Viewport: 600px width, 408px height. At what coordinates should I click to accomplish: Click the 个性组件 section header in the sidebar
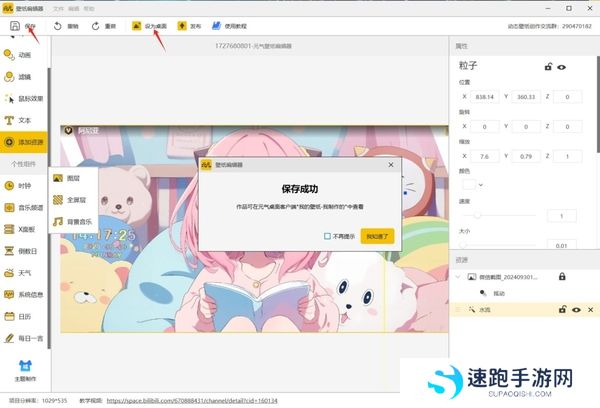coord(24,164)
